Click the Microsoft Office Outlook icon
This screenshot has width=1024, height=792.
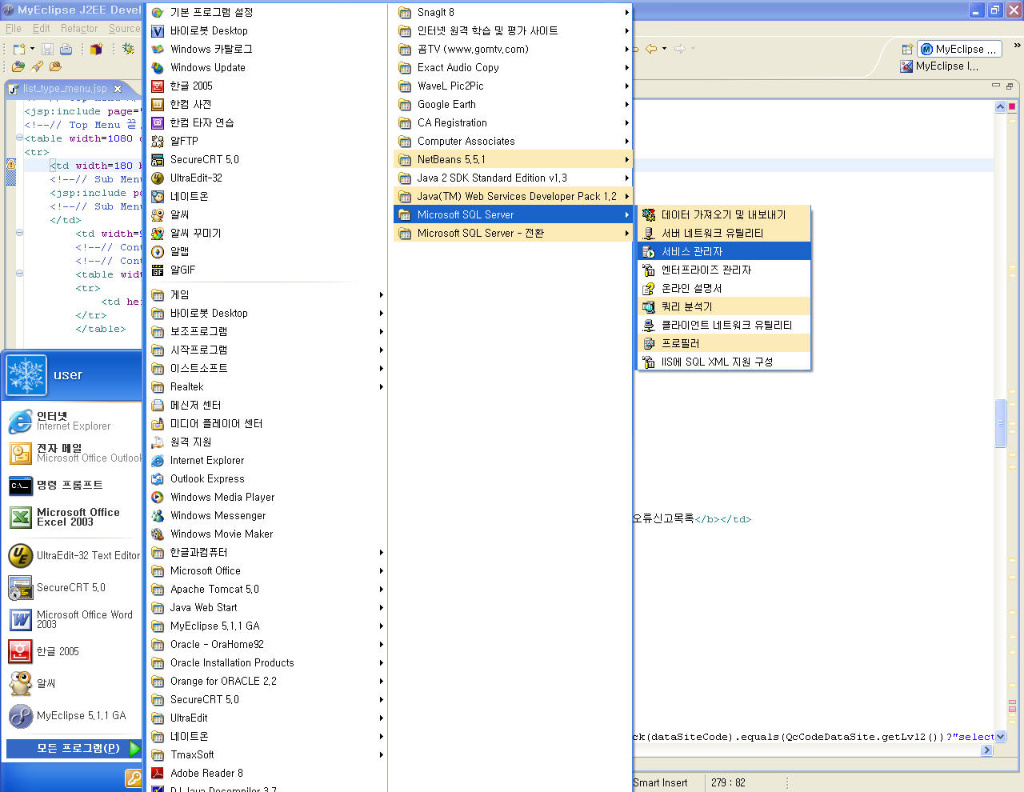pos(20,453)
